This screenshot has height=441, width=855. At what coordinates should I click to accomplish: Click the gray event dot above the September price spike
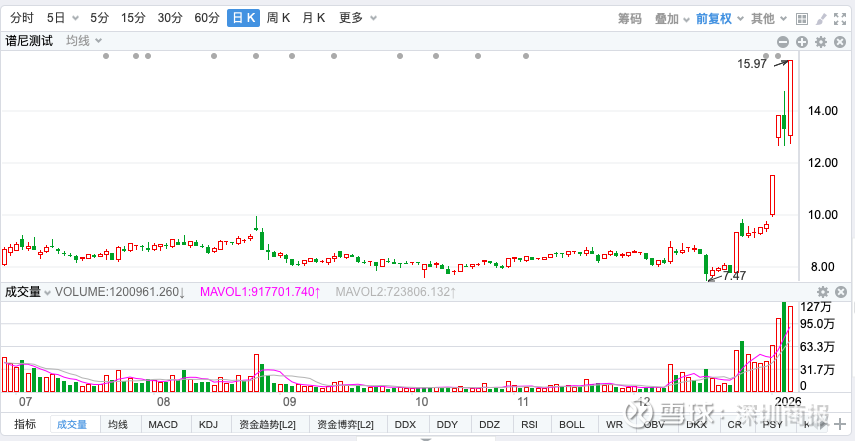pyautogui.click(x=255, y=56)
